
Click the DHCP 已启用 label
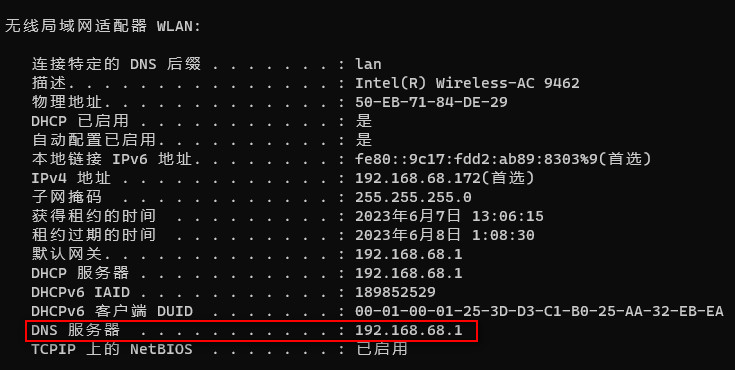[80, 121]
